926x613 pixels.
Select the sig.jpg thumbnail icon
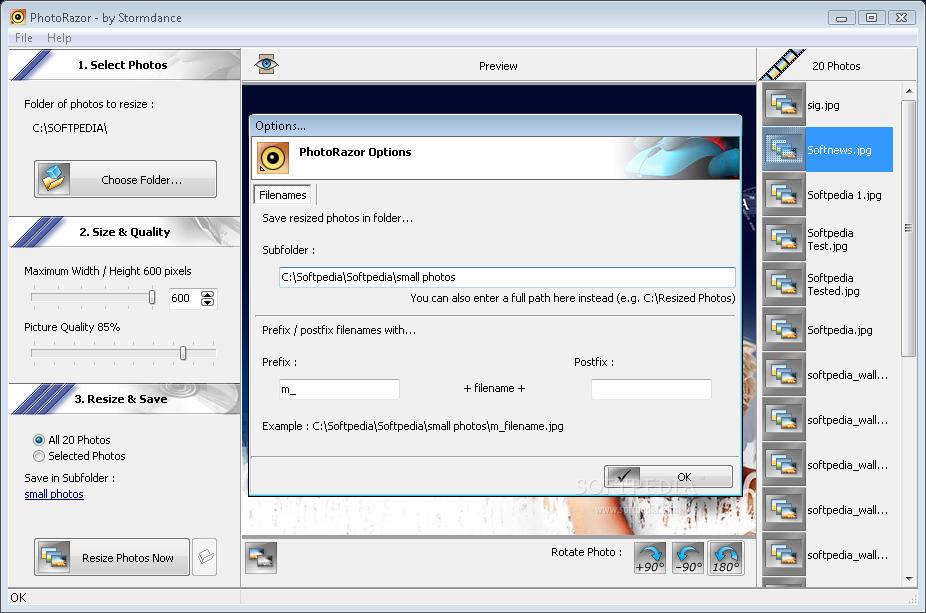[x=784, y=105]
